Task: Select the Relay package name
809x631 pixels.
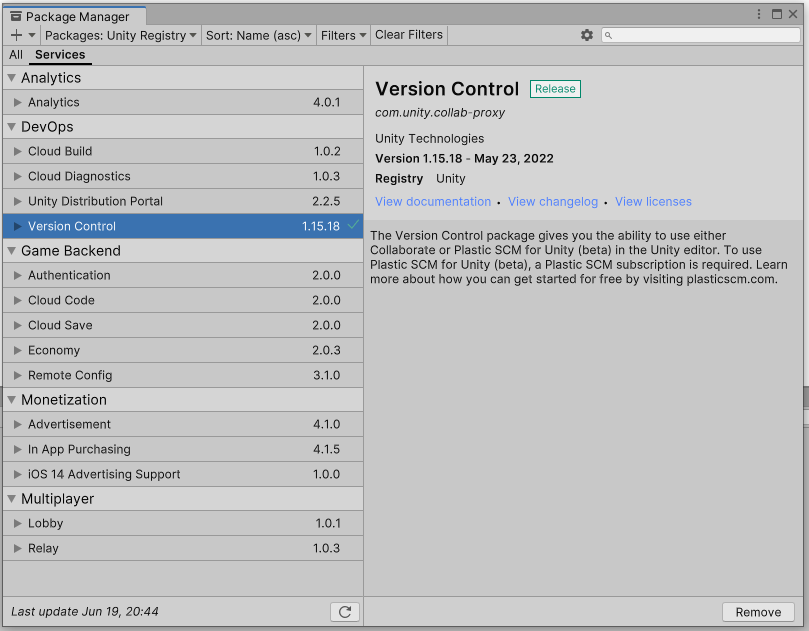Action: [x=43, y=548]
